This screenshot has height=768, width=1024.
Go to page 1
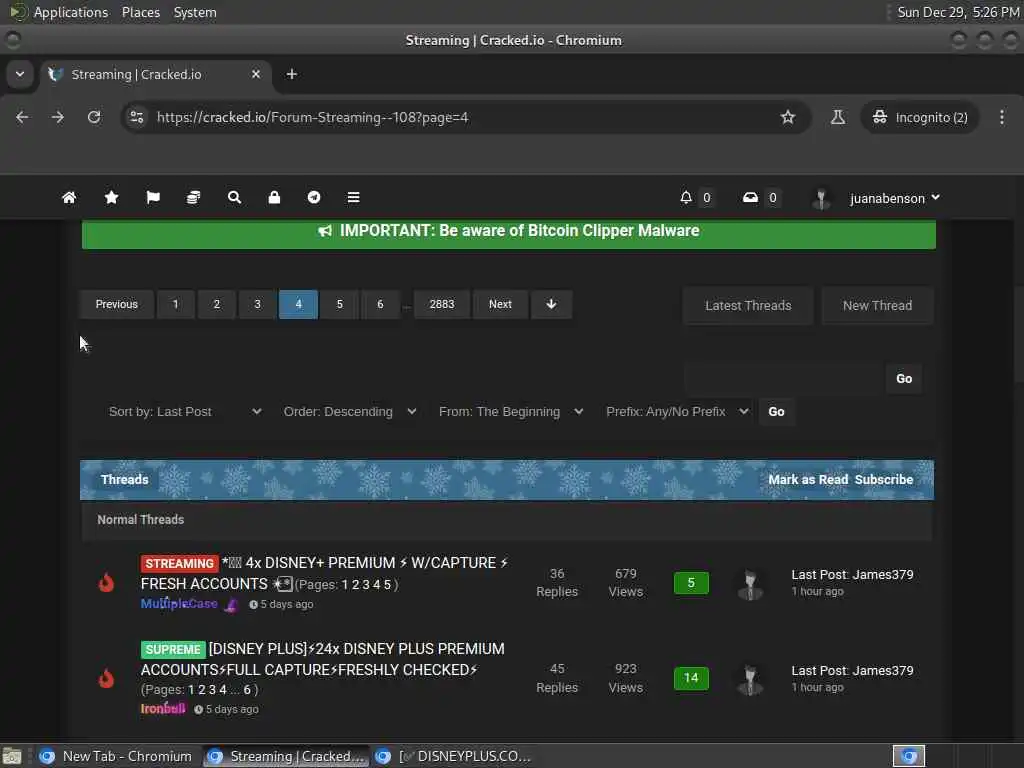click(x=176, y=304)
